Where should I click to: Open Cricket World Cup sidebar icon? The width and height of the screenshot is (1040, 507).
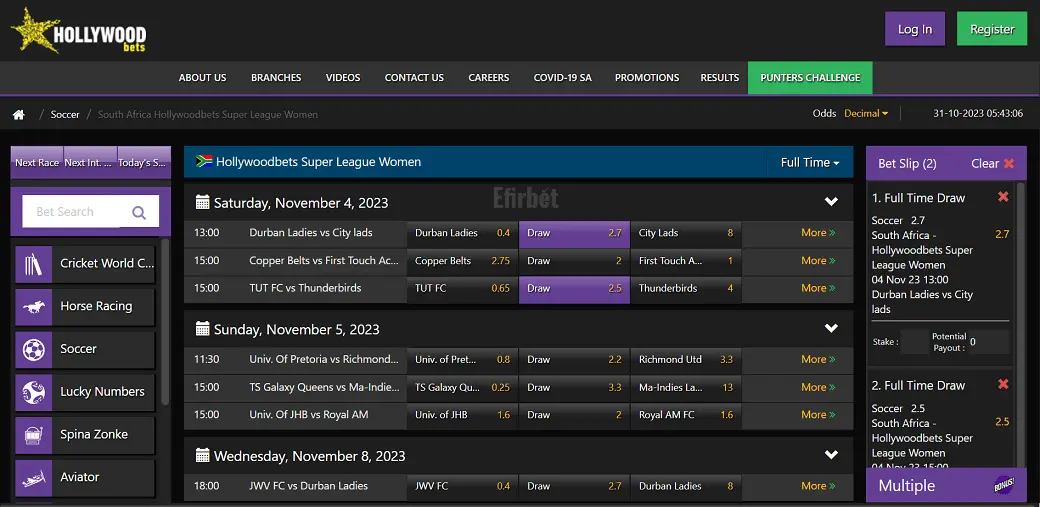click(x=34, y=264)
